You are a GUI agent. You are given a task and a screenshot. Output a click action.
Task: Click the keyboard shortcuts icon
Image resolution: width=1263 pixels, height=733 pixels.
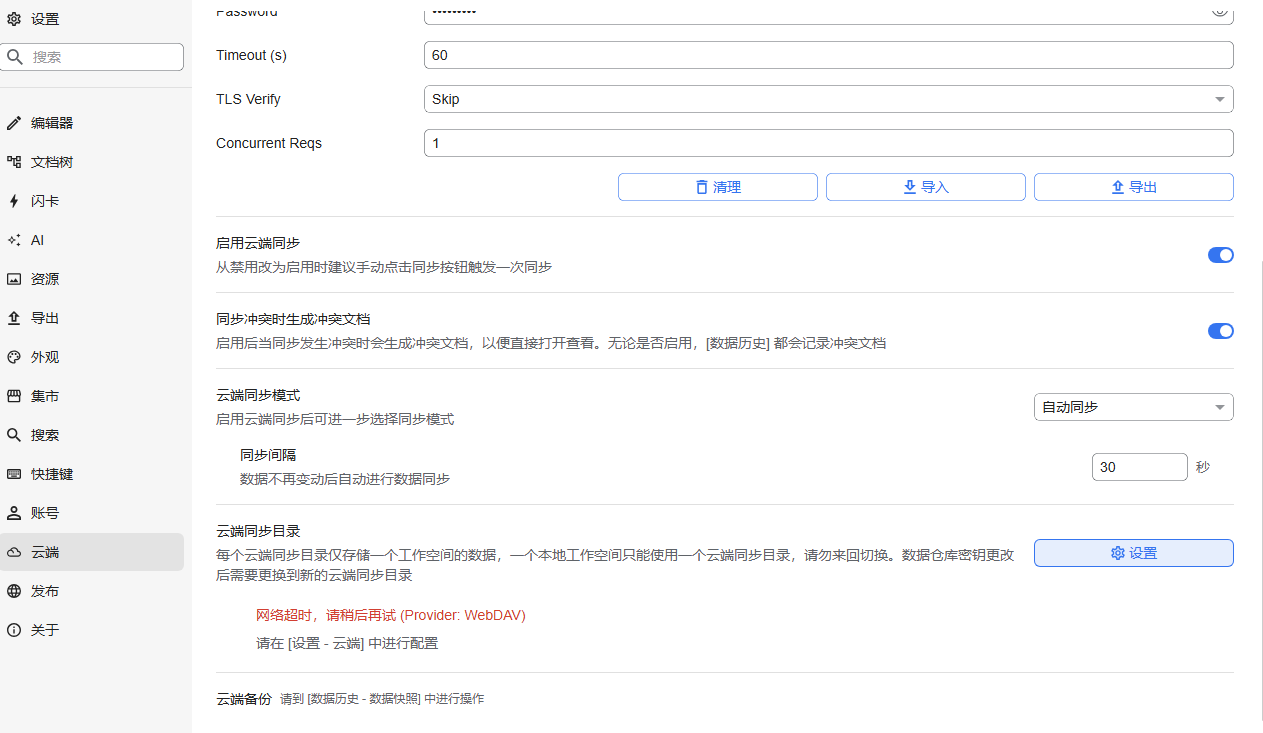(x=14, y=474)
